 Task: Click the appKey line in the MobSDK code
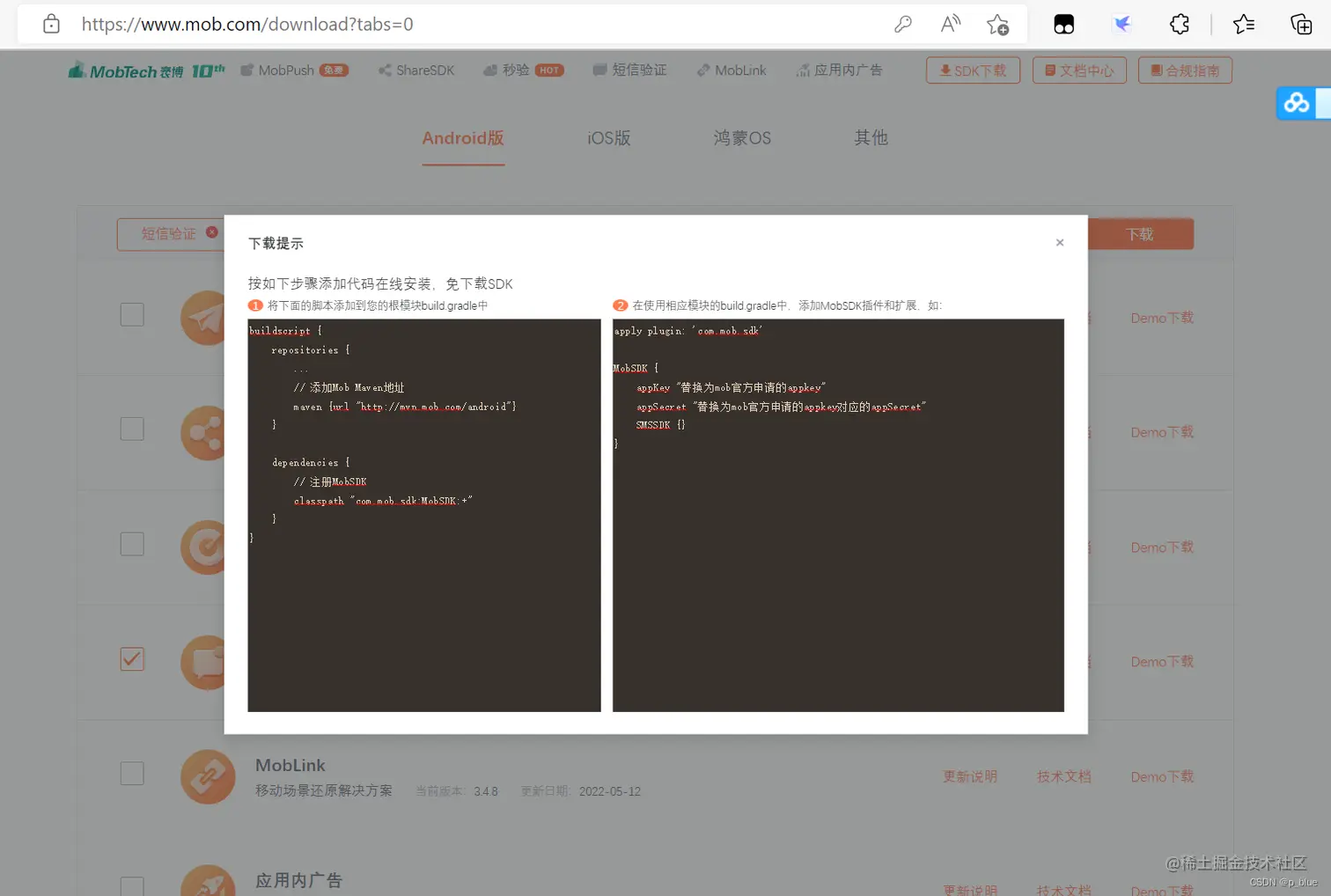pyautogui.click(x=731, y=387)
